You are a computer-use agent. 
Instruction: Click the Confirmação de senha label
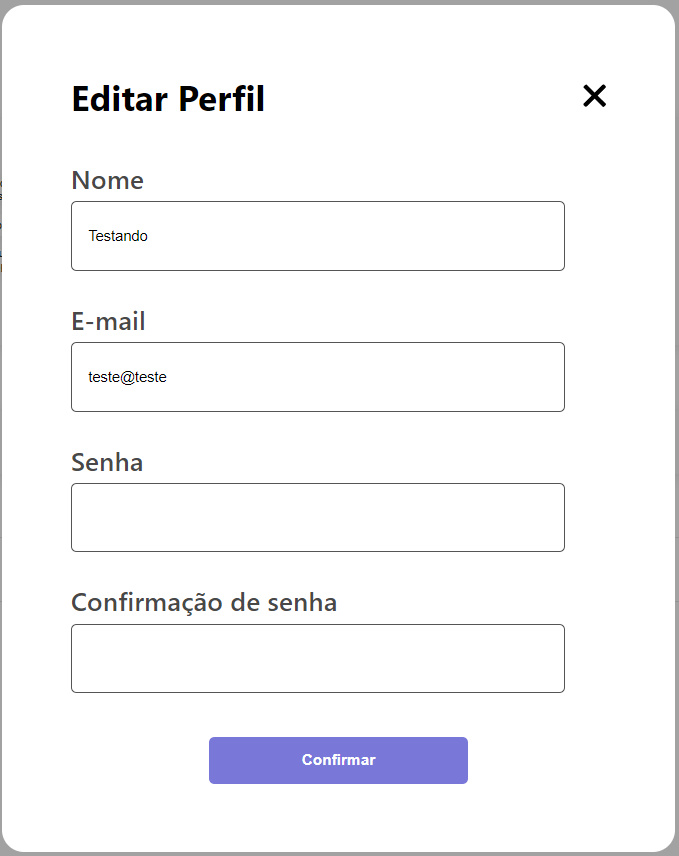pos(203,602)
